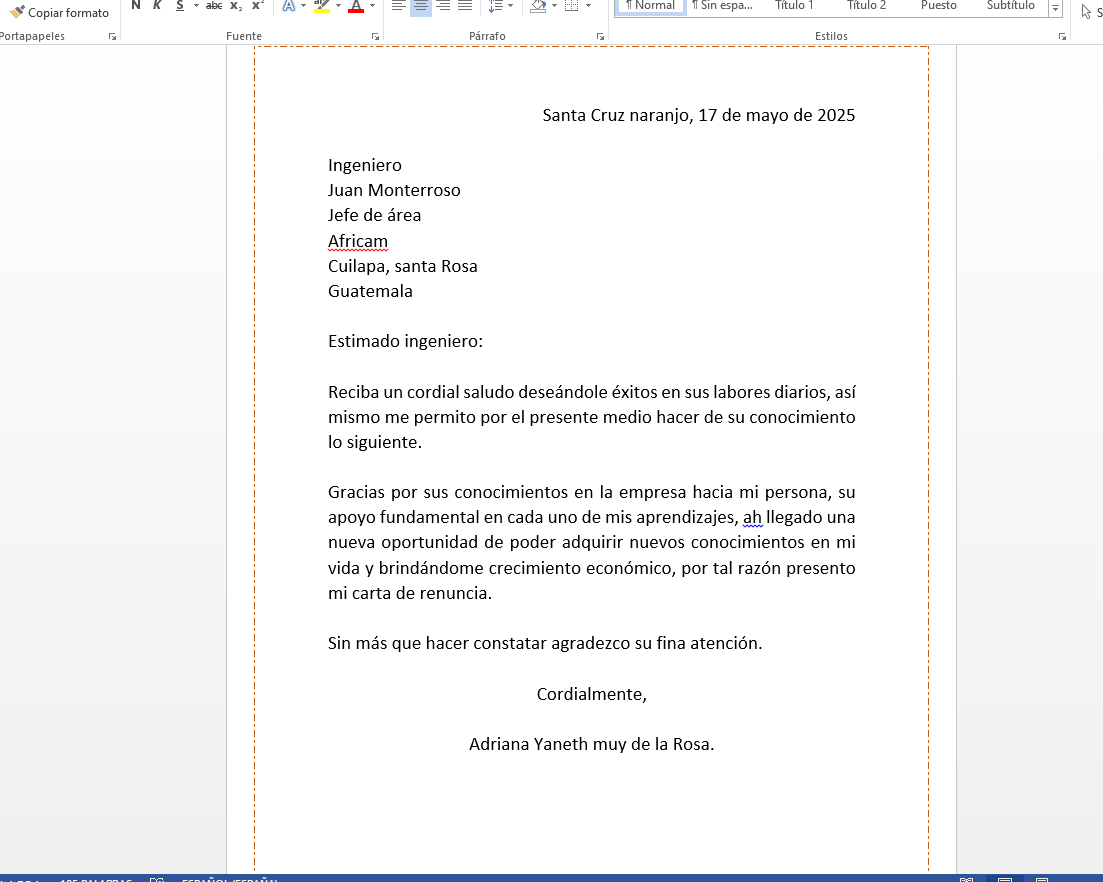Open the shading color dropdown arrow

554,6
